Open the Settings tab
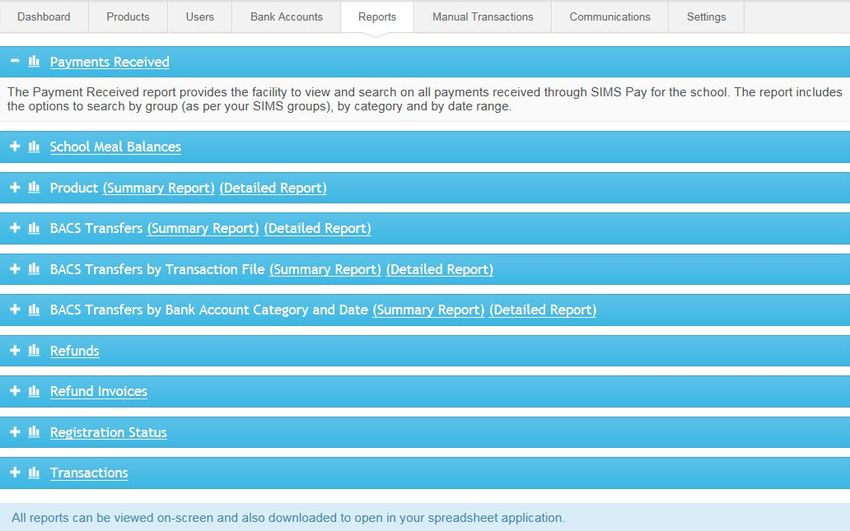 [x=706, y=17]
